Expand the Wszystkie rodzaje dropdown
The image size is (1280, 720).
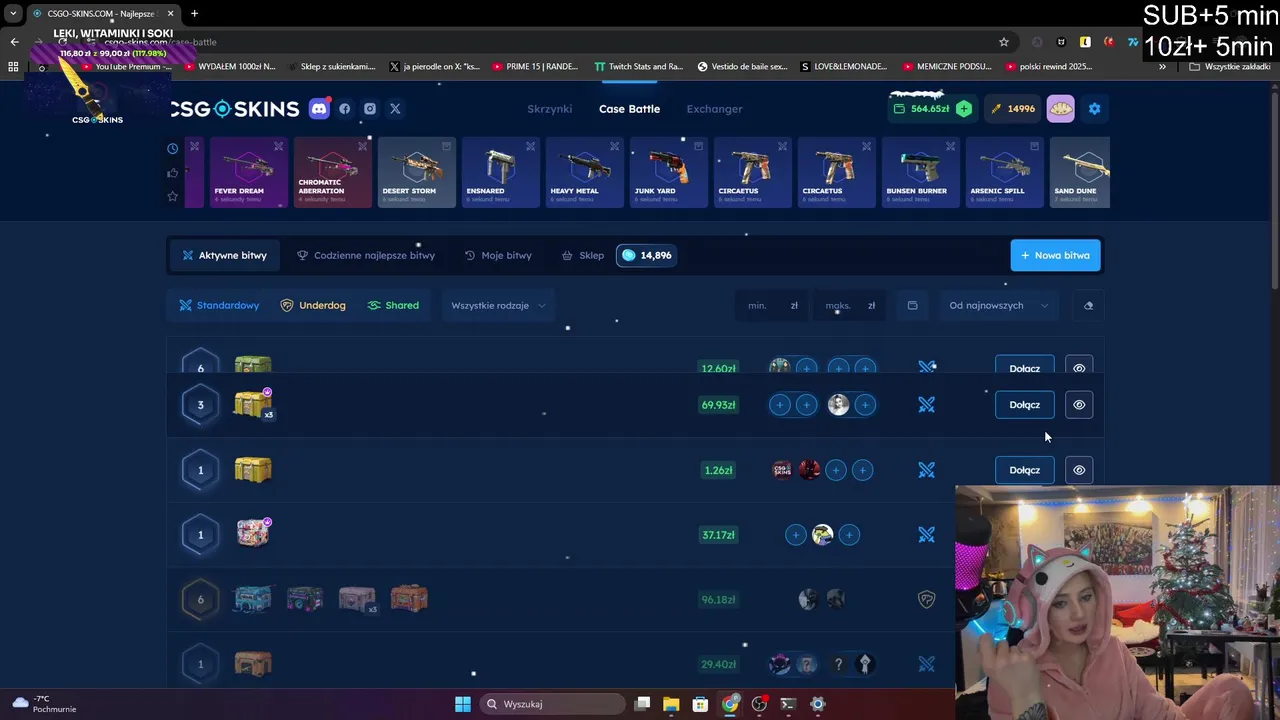tap(498, 305)
